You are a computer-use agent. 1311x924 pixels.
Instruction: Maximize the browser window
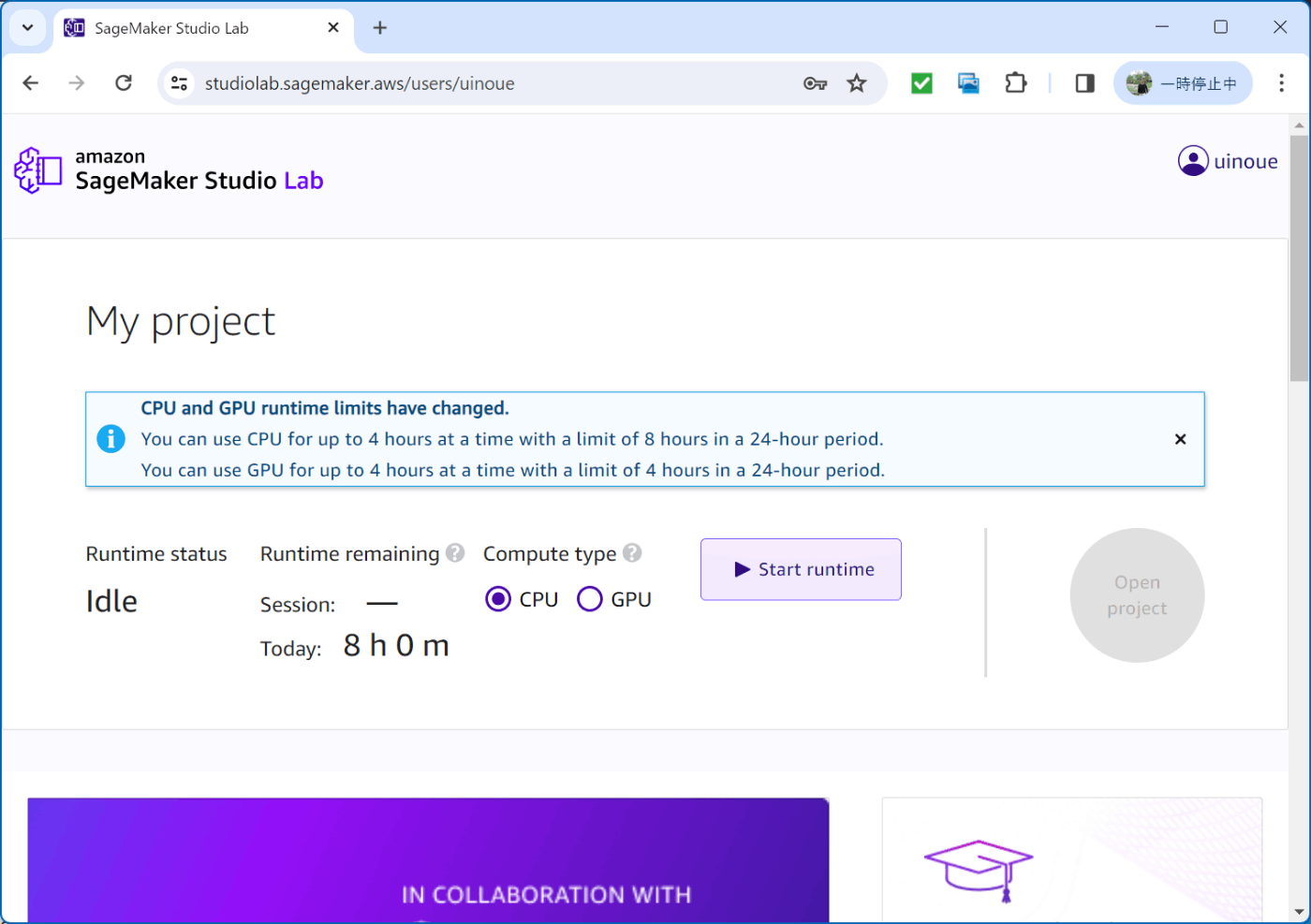tap(1221, 27)
